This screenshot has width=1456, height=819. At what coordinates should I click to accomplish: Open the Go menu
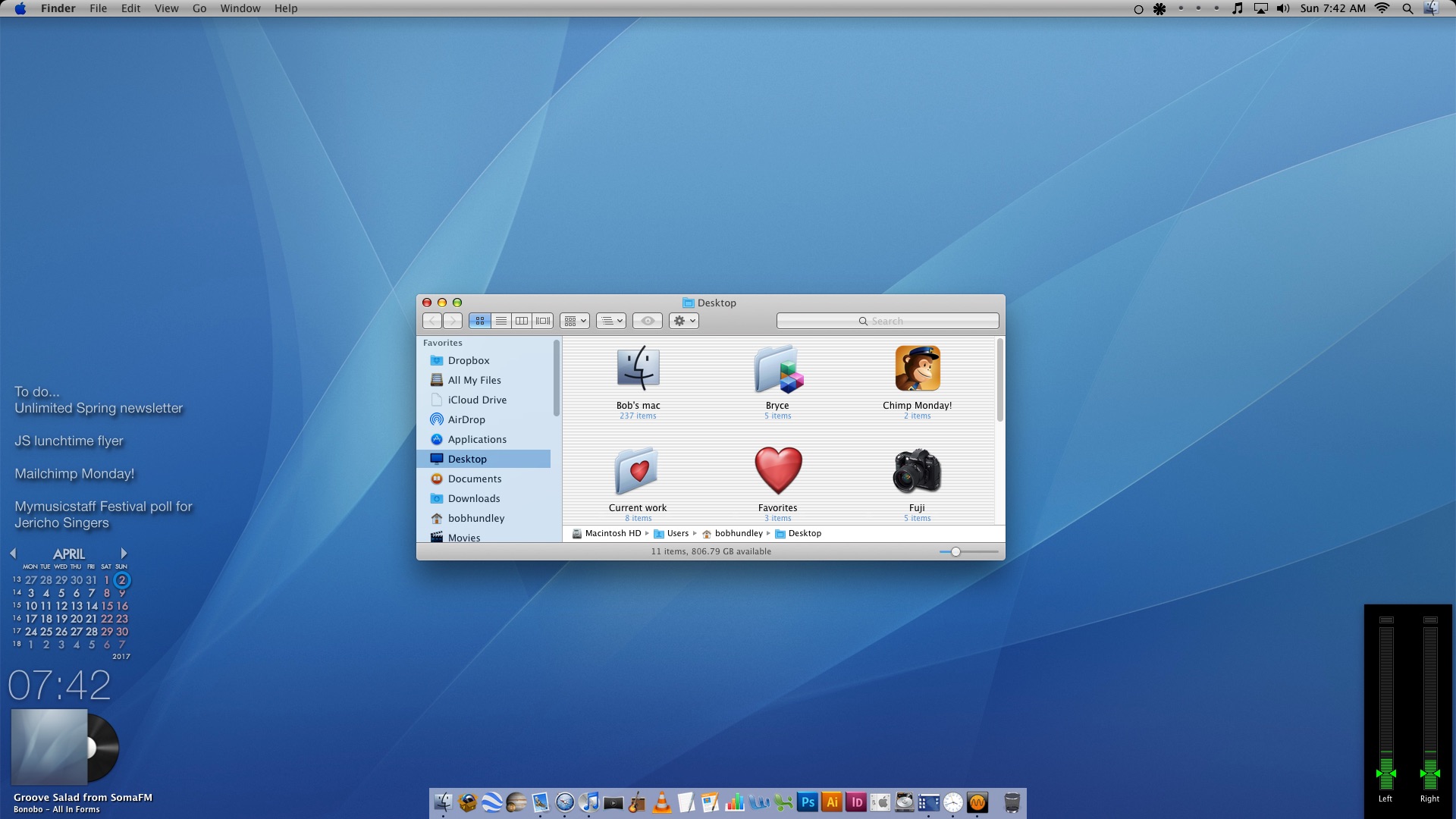point(199,8)
